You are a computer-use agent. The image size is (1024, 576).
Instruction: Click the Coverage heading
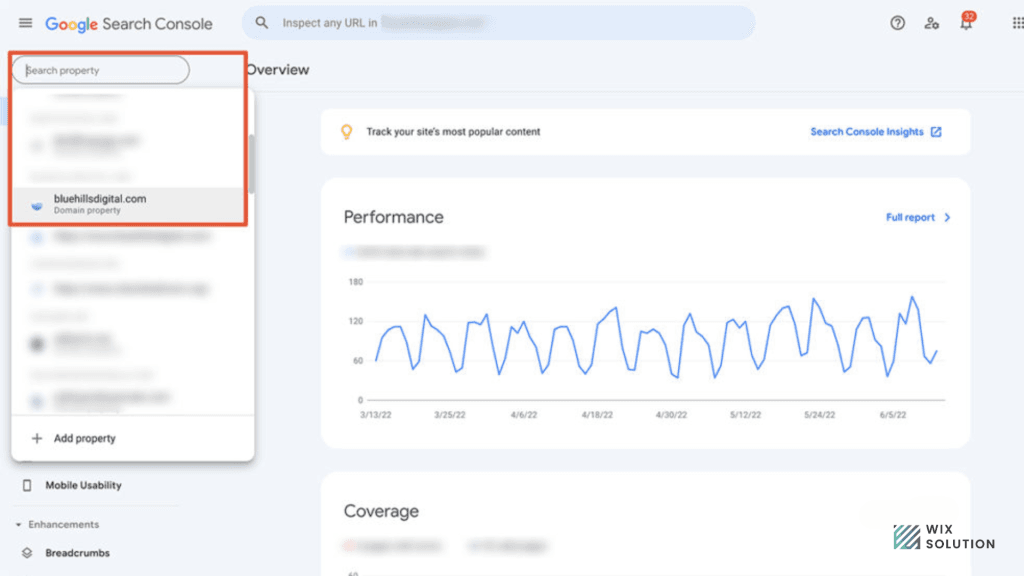(x=381, y=511)
